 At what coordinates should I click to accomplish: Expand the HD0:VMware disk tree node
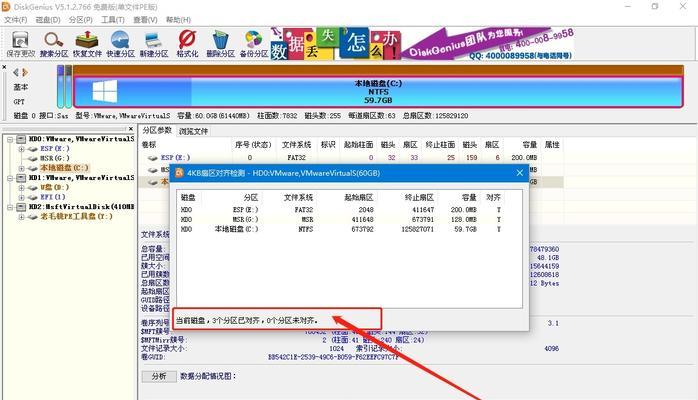9,139
